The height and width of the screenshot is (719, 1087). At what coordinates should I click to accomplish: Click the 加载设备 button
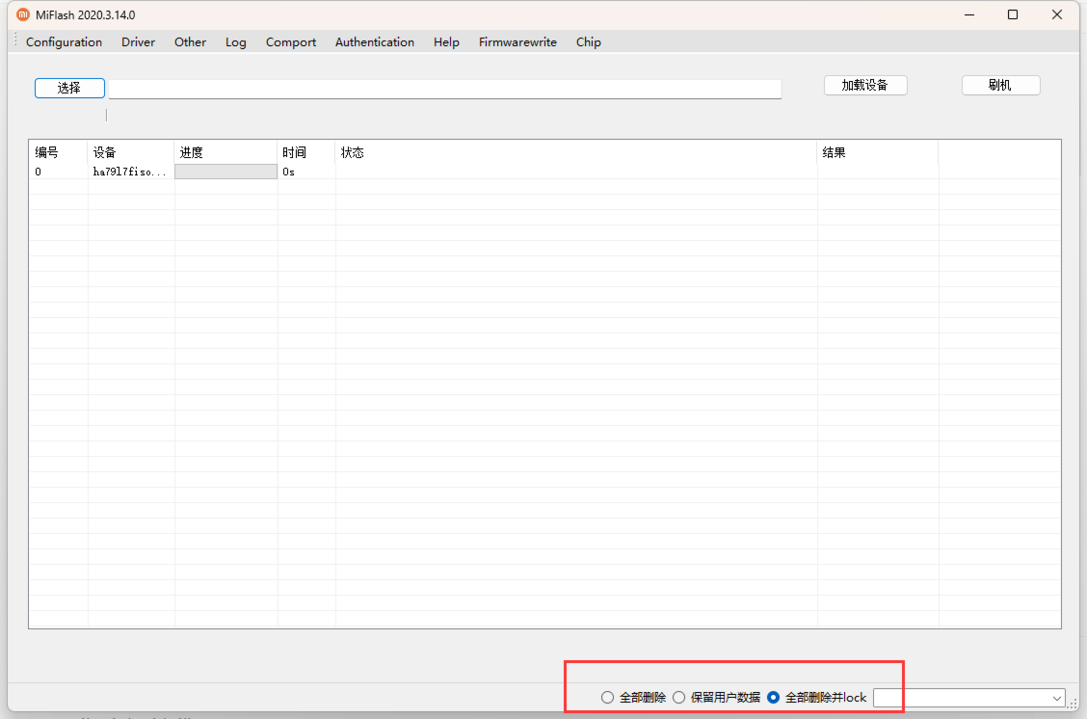(x=865, y=85)
